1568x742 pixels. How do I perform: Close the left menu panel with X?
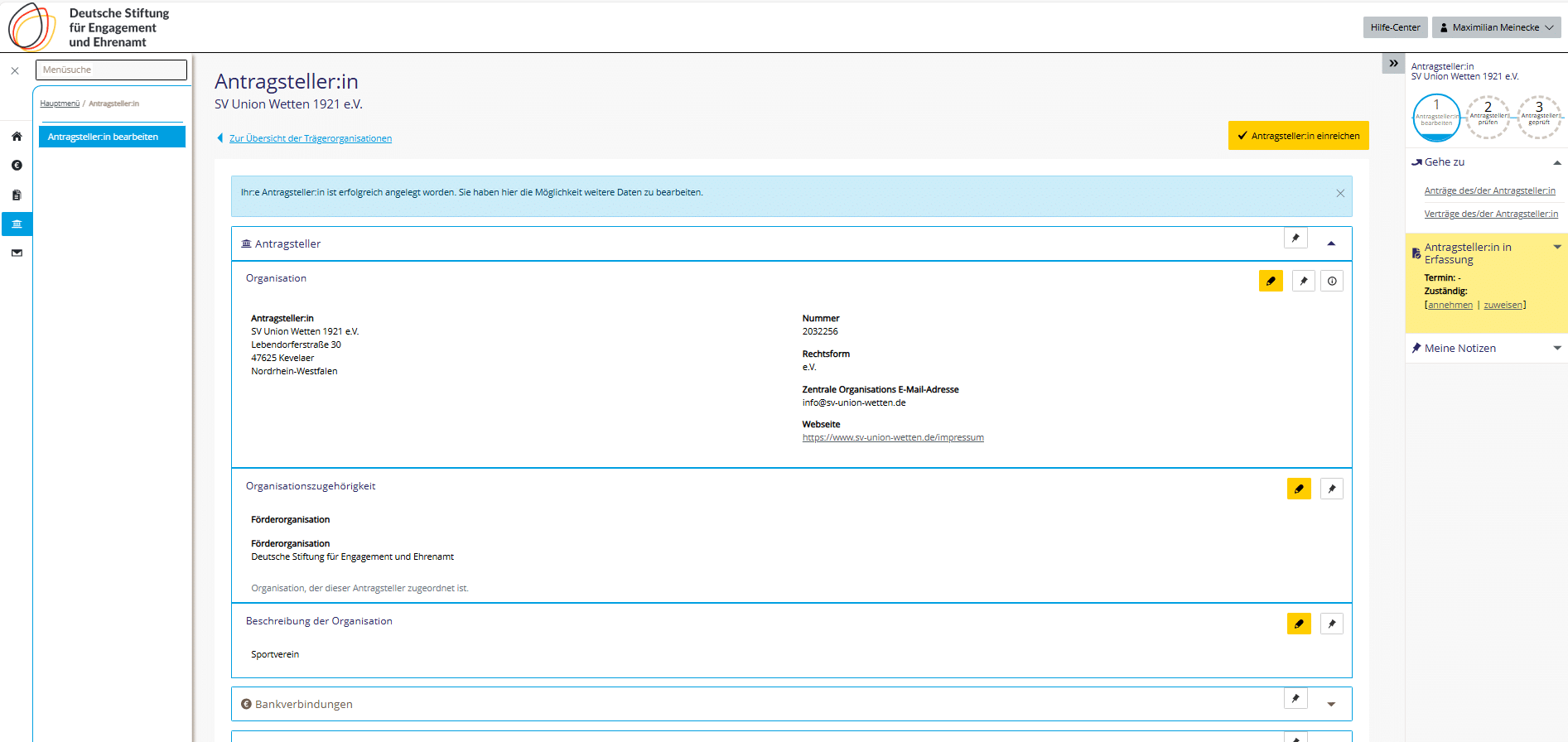[x=15, y=71]
